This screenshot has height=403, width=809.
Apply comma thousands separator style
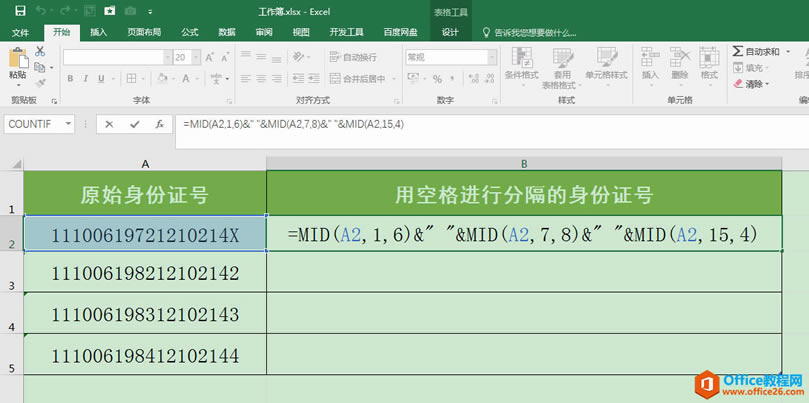pos(452,79)
